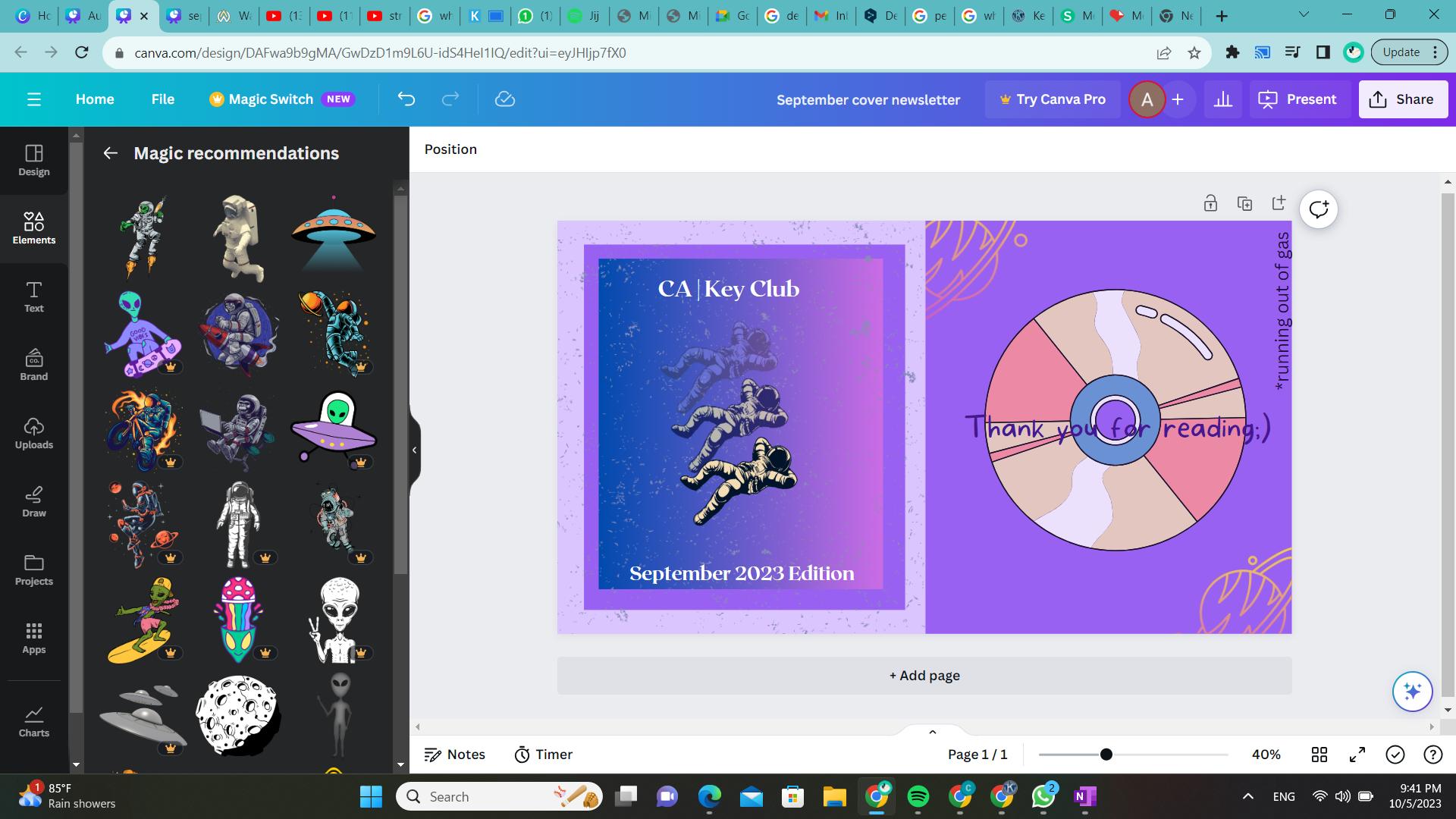1456x819 pixels.
Task: Click the Share button
Action: pos(1402,99)
